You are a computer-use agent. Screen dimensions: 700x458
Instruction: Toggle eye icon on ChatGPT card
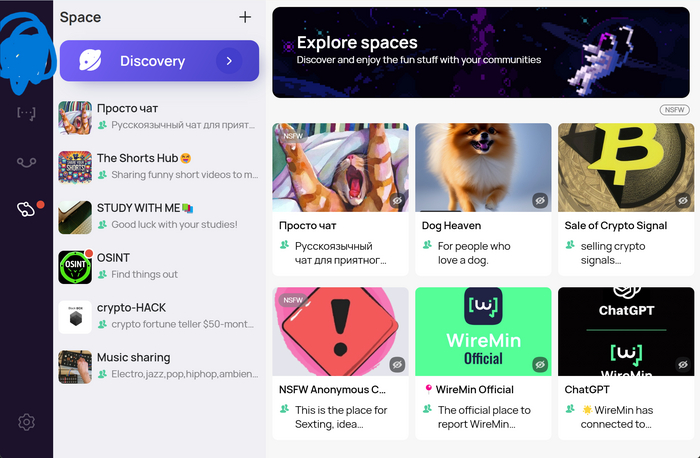[x=683, y=365]
